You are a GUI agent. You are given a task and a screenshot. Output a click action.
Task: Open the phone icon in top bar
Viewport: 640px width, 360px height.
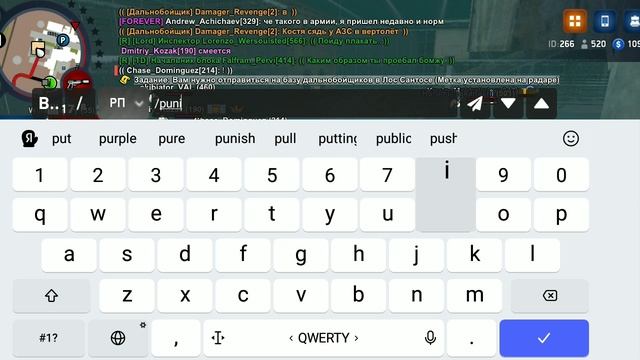605,21
